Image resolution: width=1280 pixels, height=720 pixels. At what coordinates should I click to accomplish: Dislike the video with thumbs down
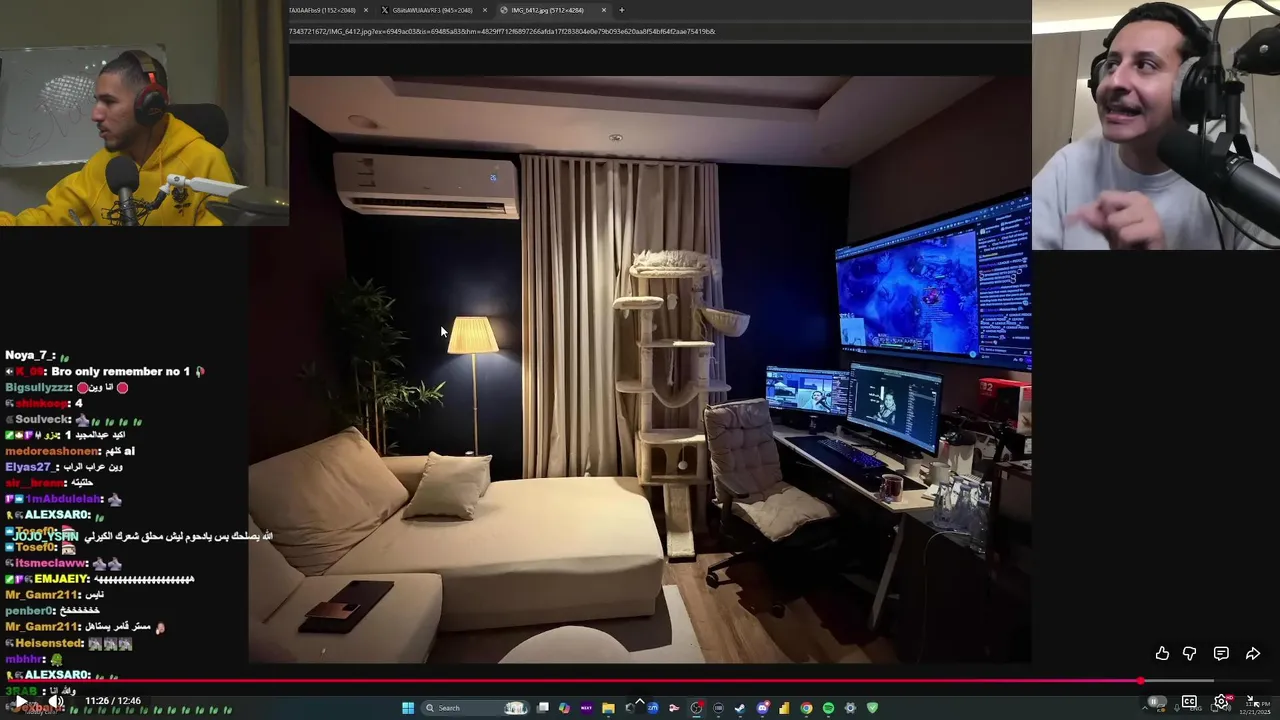click(x=1190, y=653)
